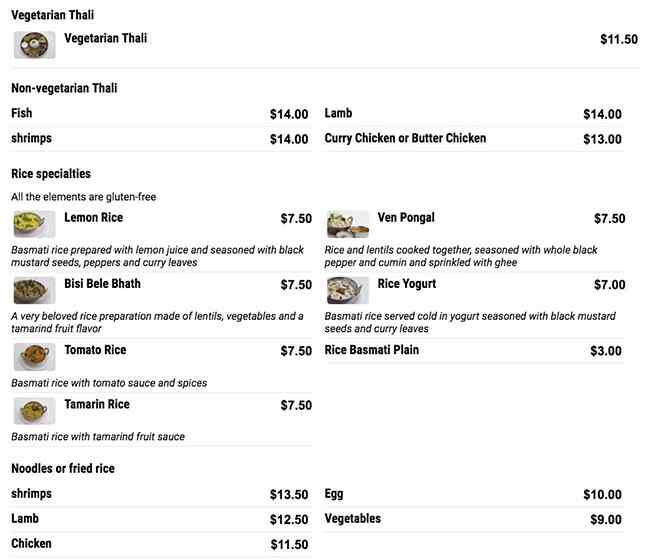
Task: Select Rice Basmati Plain item
Action: click(x=372, y=350)
